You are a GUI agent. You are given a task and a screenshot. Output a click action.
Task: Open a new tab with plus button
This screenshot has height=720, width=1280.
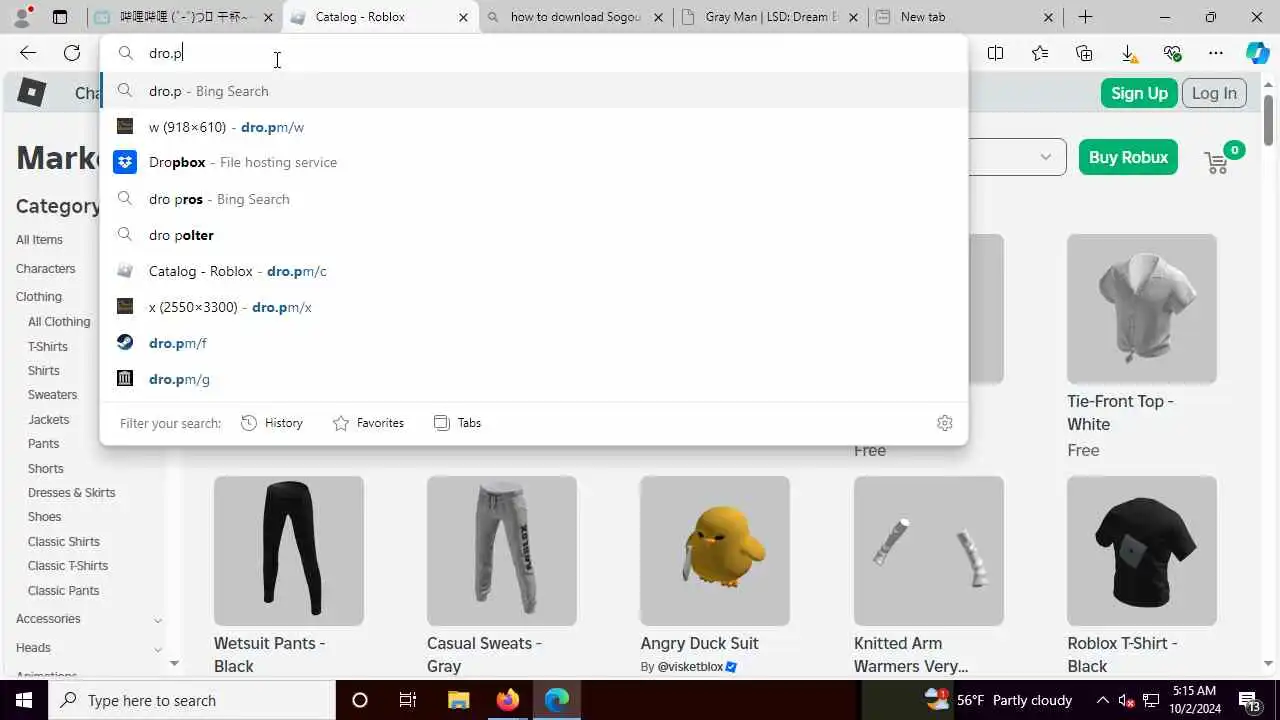click(x=1085, y=17)
